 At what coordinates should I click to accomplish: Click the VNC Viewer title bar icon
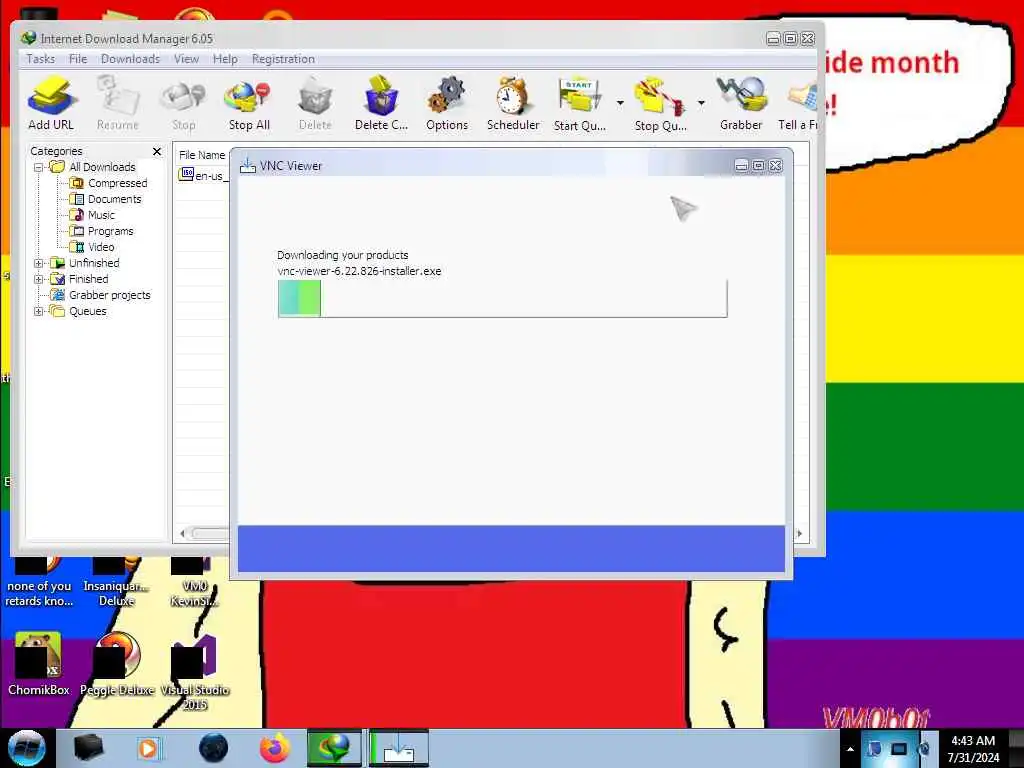(x=248, y=166)
